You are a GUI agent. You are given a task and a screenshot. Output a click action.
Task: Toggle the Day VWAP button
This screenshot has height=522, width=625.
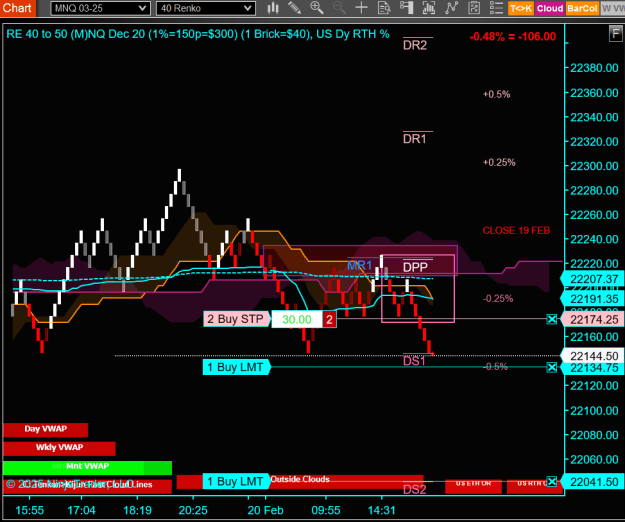pos(45,430)
